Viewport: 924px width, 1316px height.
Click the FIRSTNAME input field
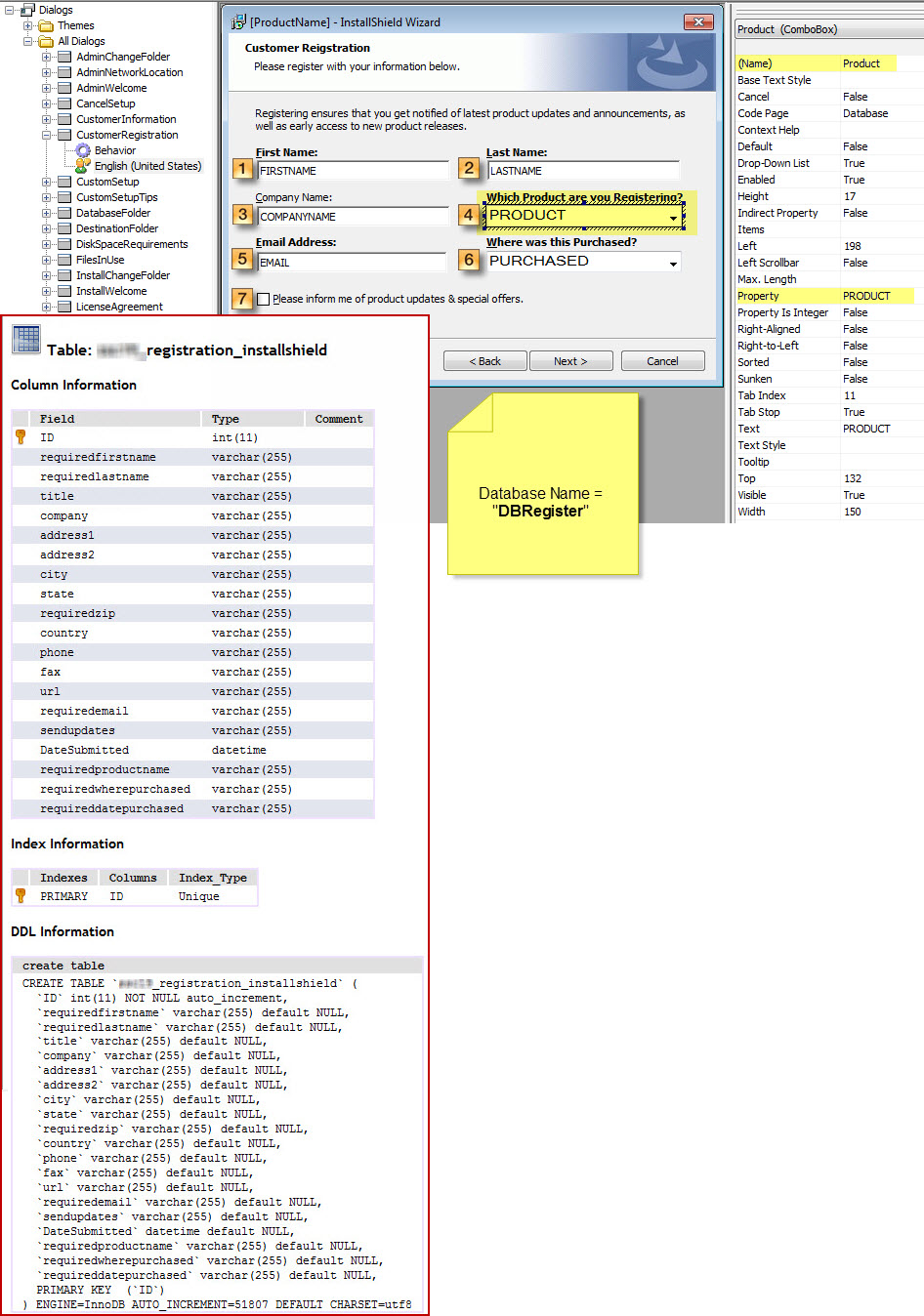[352, 171]
